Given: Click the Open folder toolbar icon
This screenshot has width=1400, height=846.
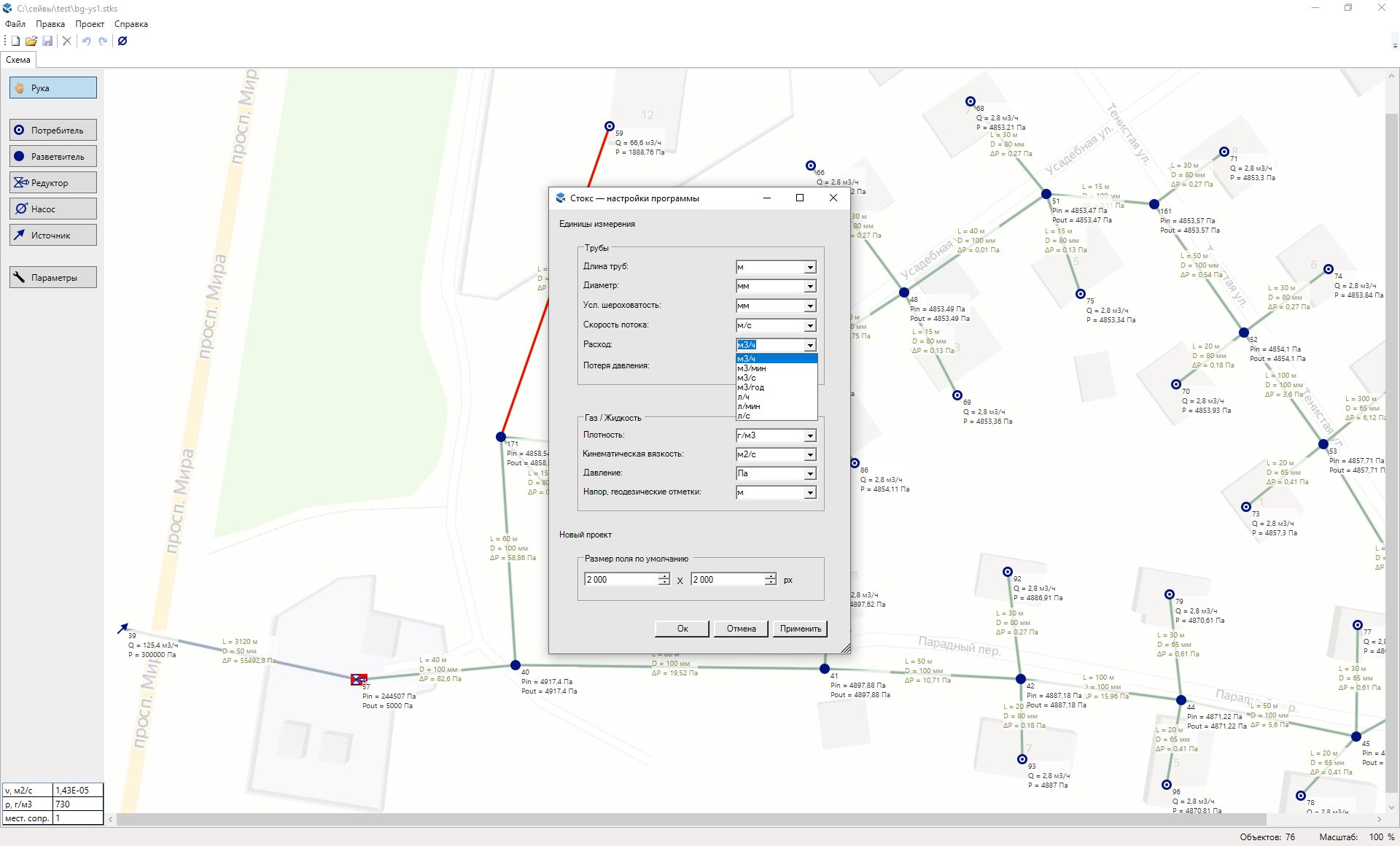Looking at the screenshot, I should click(x=31, y=41).
